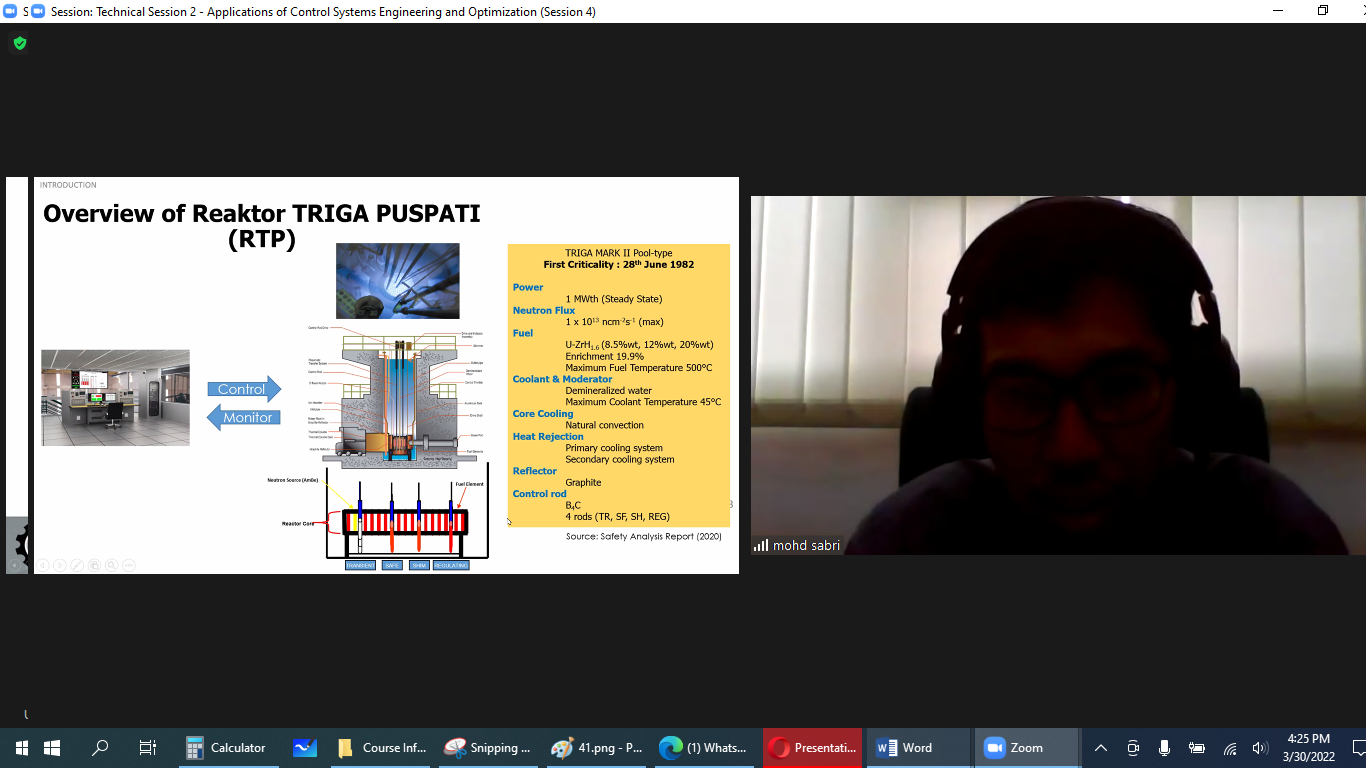The image size is (1366, 768).
Task: Open Zoom from the taskbar
Action: point(1015,748)
